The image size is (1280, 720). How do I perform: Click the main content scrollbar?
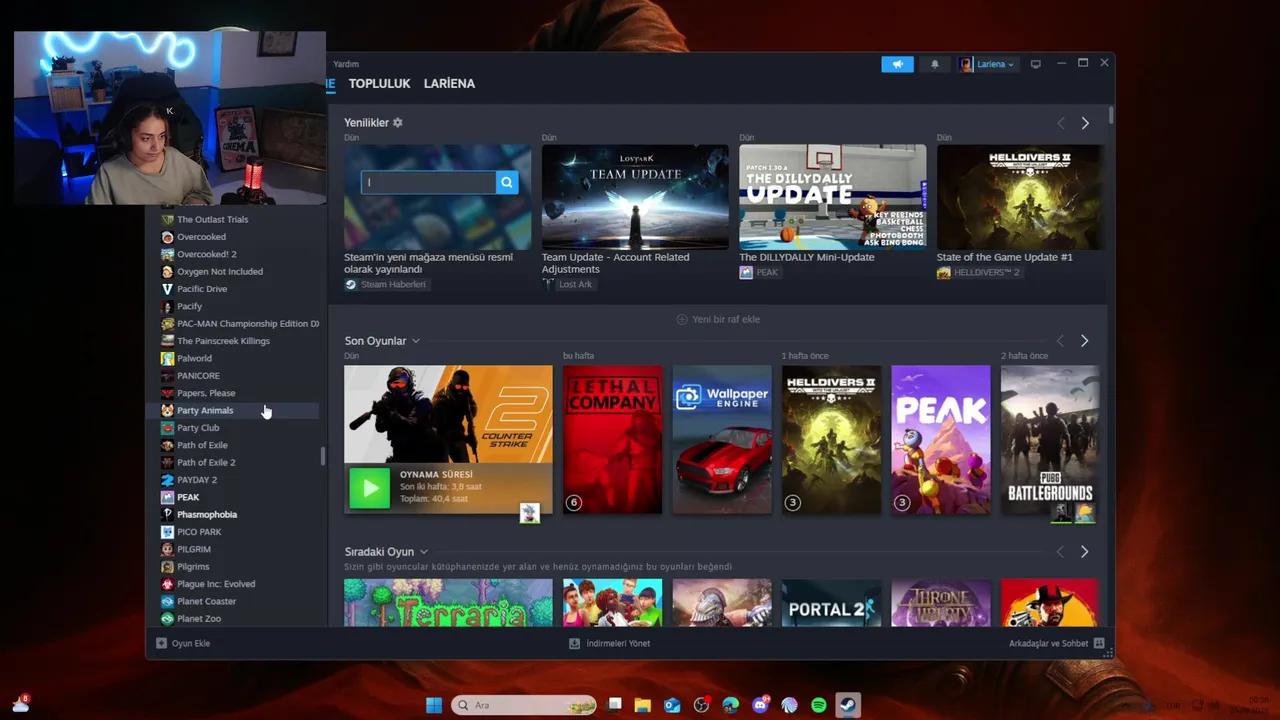1111,115
